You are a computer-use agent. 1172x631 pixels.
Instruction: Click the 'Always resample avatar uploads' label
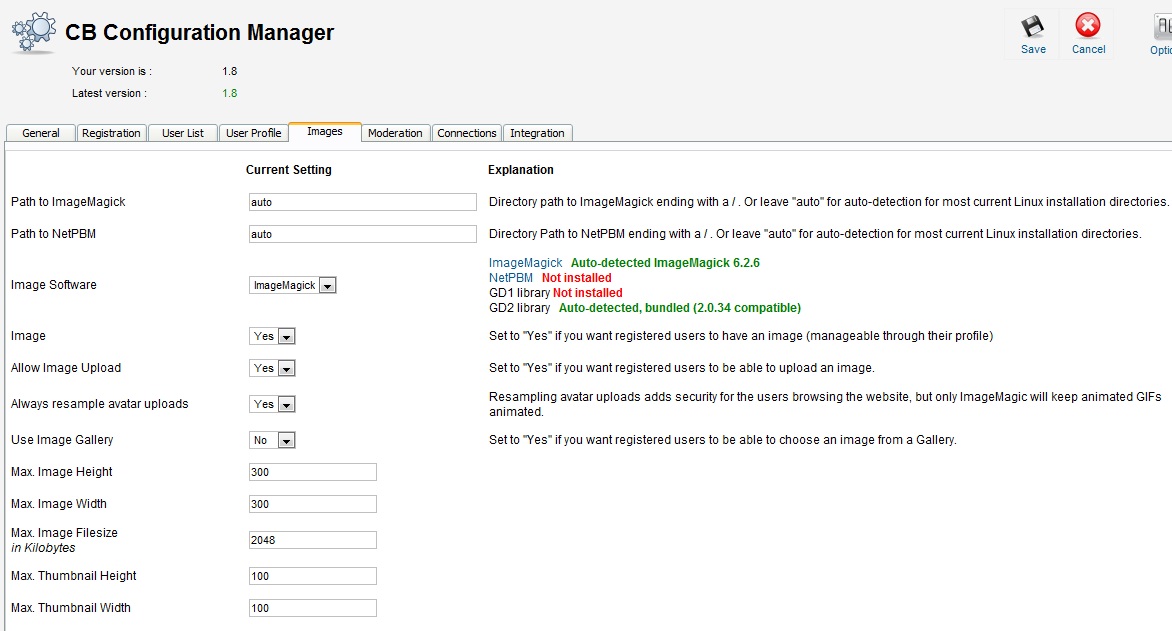(x=99, y=404)
